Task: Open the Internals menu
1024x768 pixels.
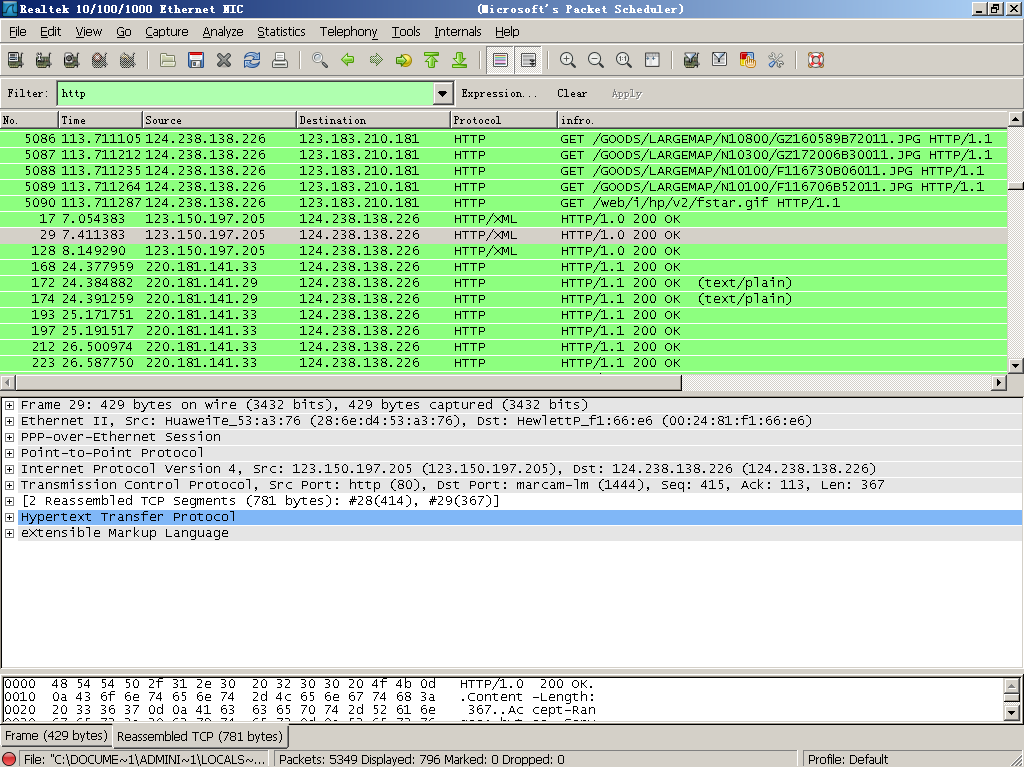Action: 458,31
